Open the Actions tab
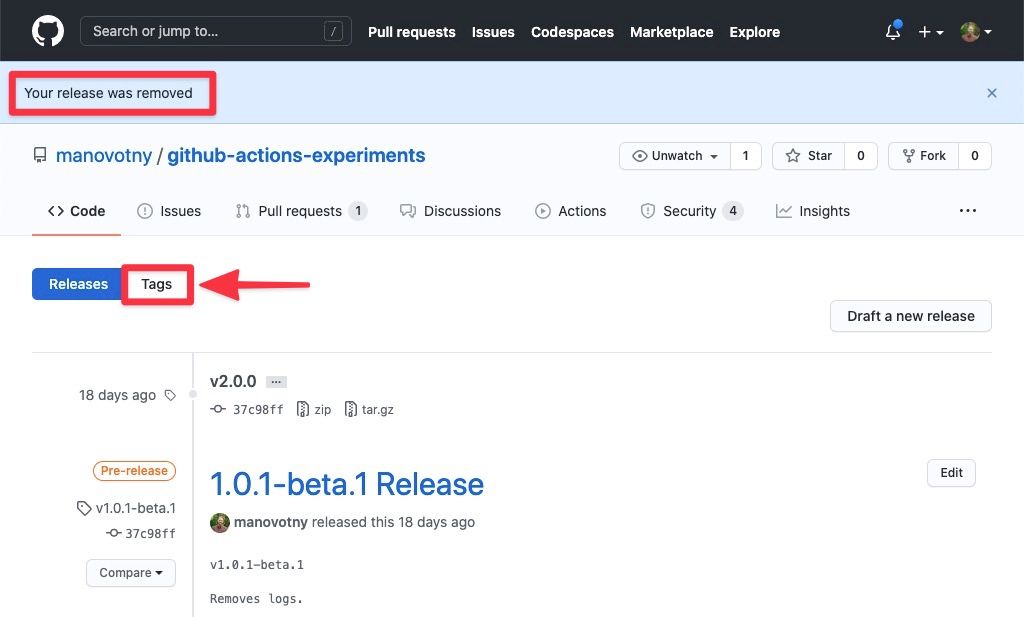 571,211
